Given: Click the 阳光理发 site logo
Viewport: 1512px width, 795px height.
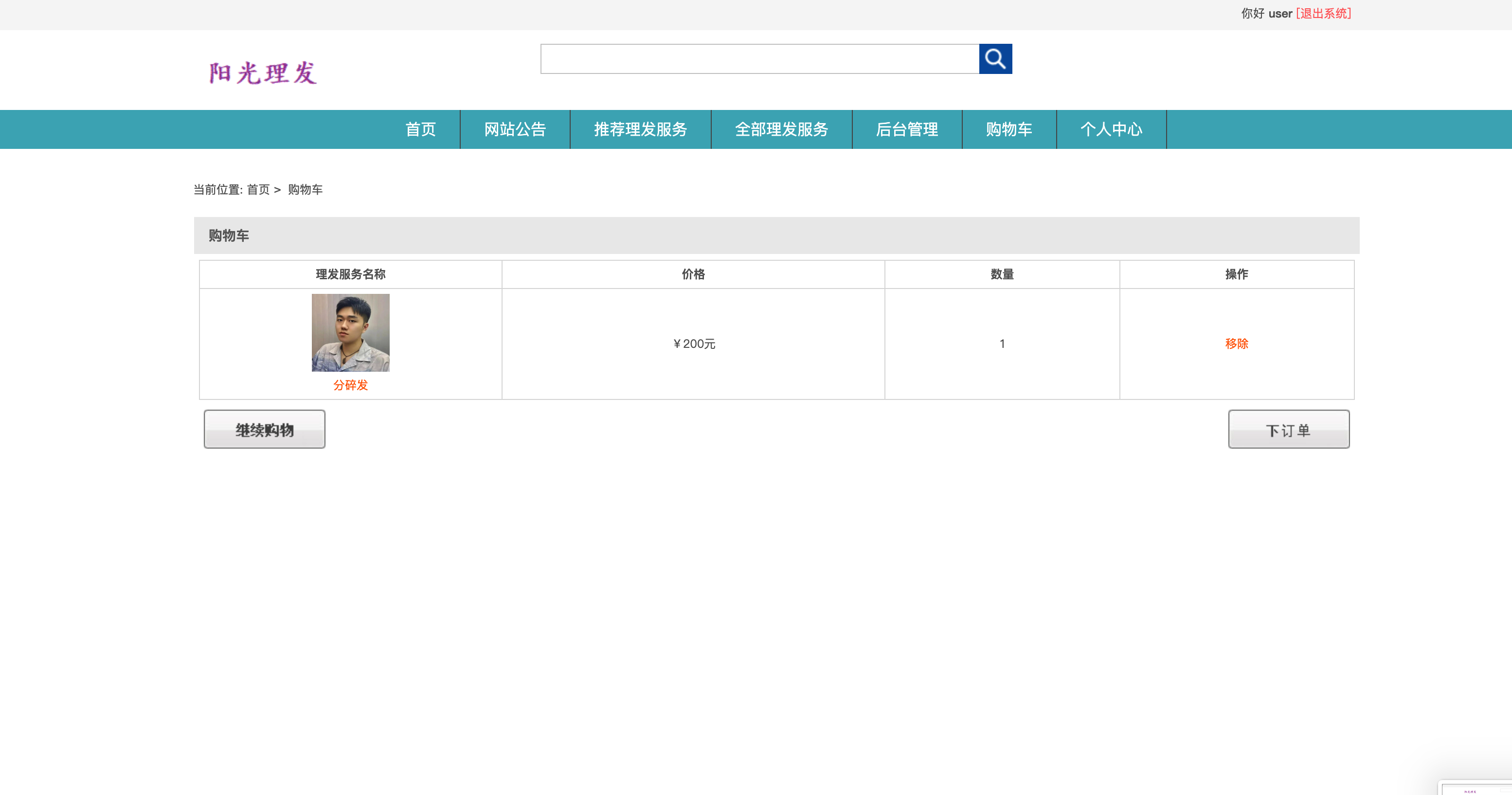Looking at the screenshot, I should click(x=263, y=72).
